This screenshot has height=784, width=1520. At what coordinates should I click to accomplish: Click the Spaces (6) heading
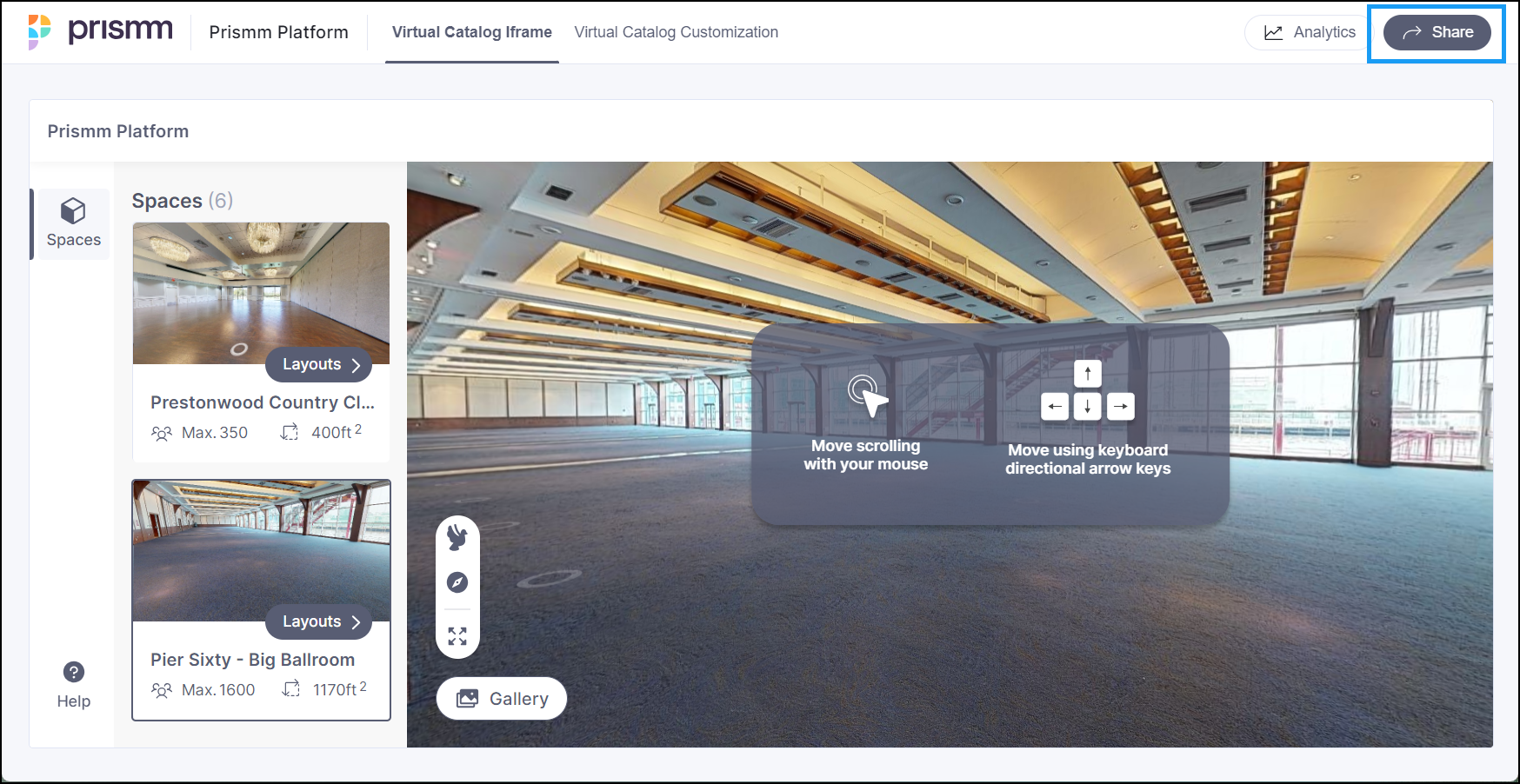coord(183,201)
